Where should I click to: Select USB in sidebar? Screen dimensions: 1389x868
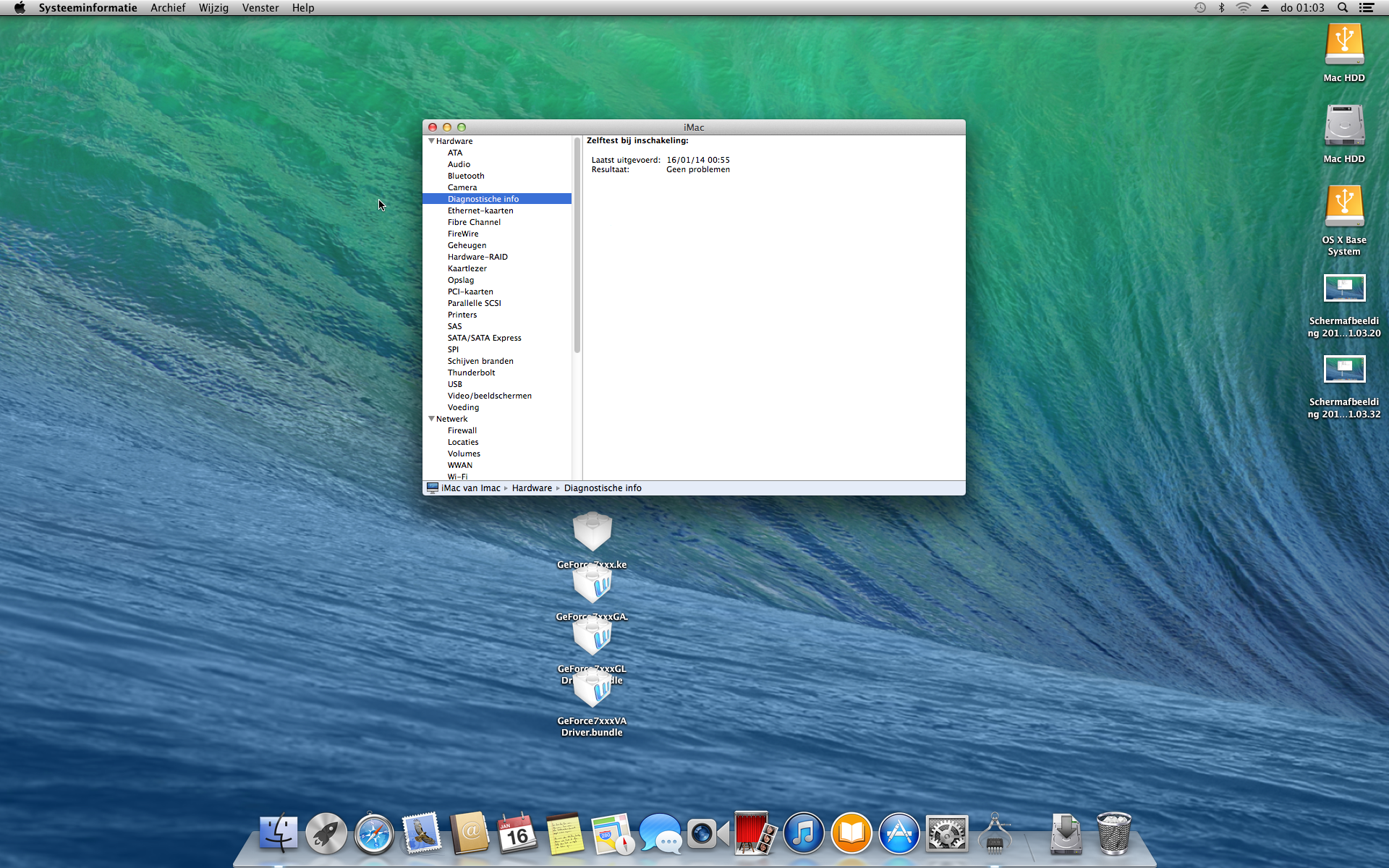coord(454,384)
